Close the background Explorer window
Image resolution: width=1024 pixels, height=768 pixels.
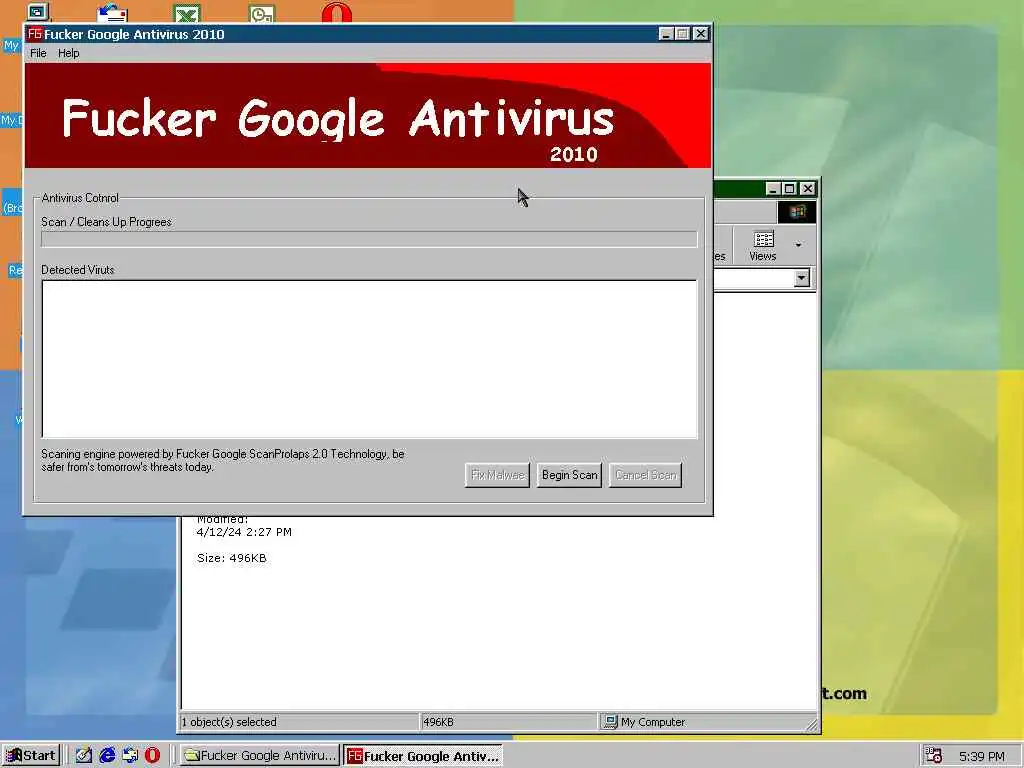(808, 189)
